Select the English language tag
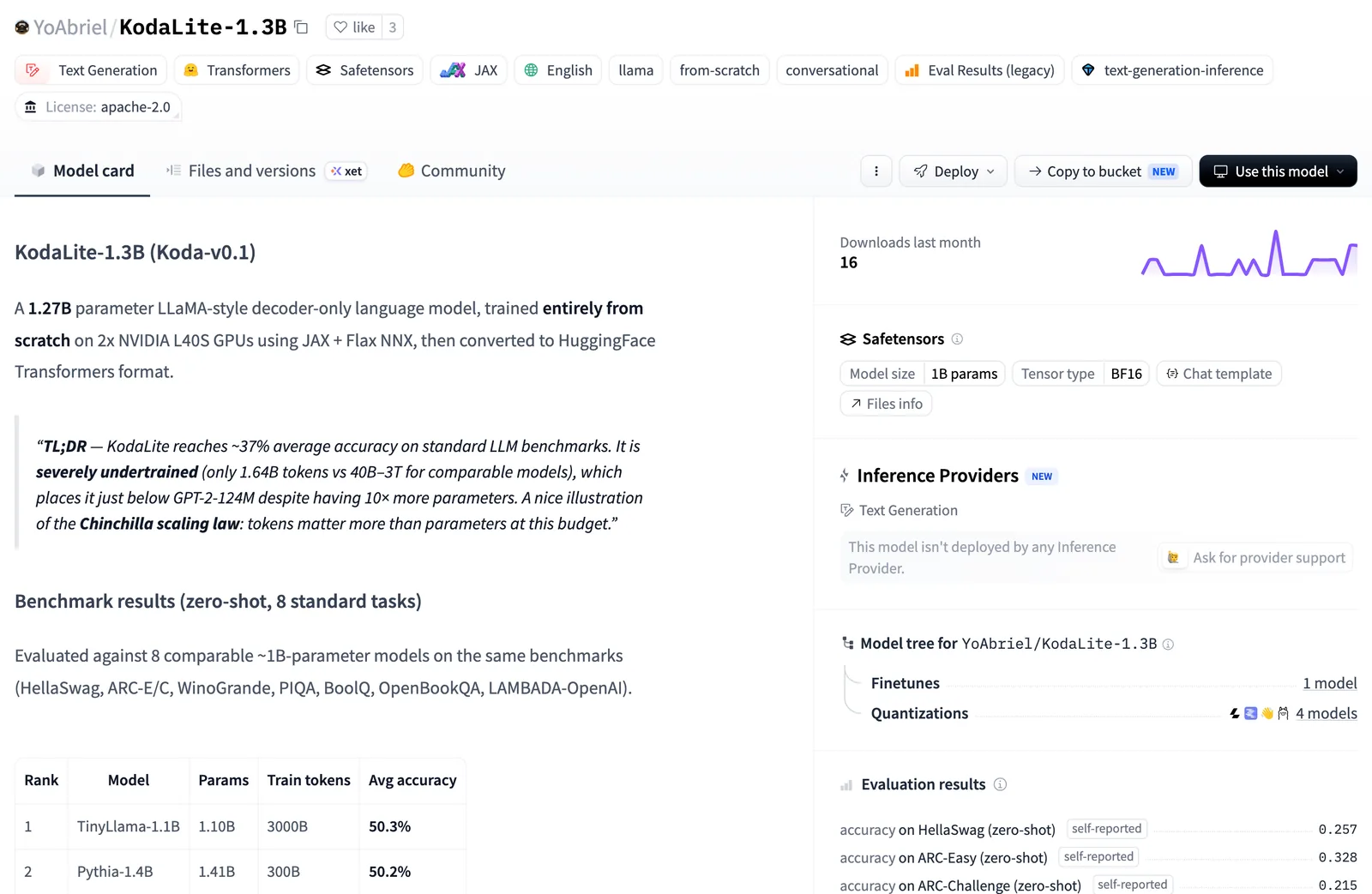Viewport: 1372px width, 894px height. (x=558, y=70)
